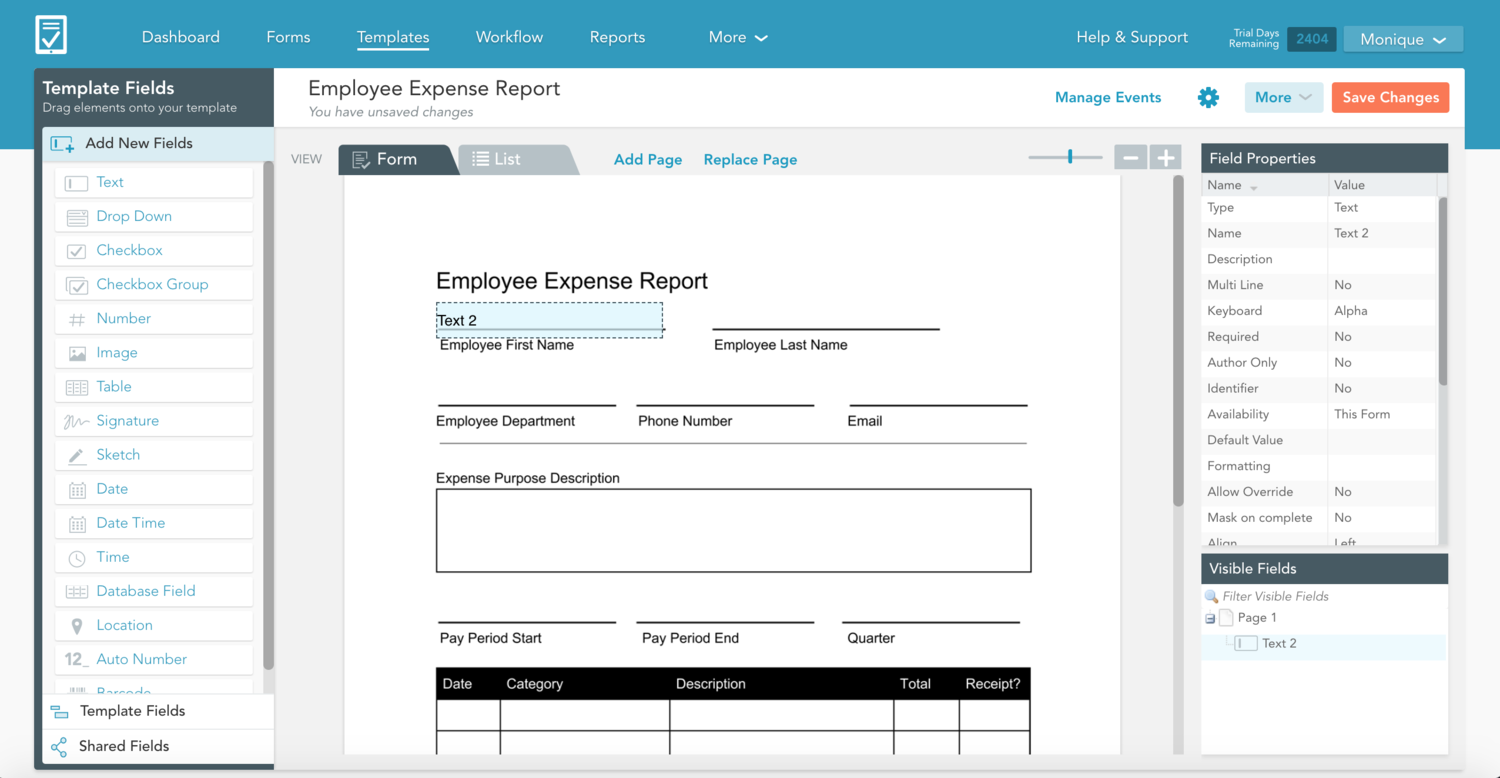This screenshot has height=778, width=1500.
Task: Click the Save Changes button
Action: [1390, 97]
